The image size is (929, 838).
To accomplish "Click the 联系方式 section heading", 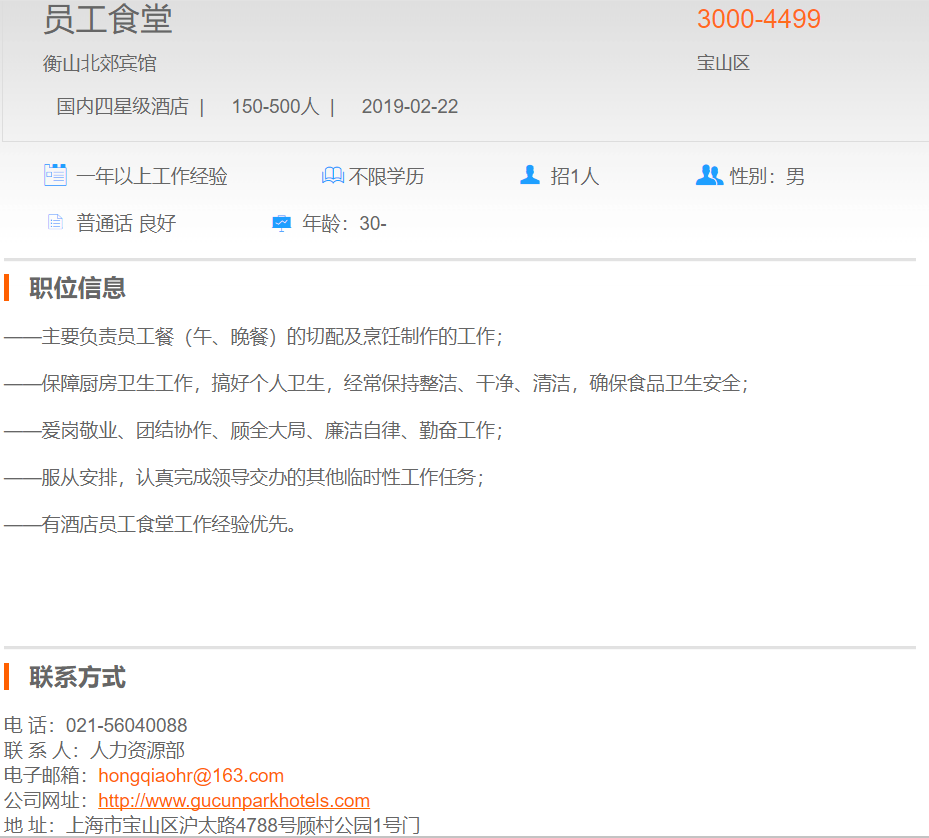I will pos(77,677).
